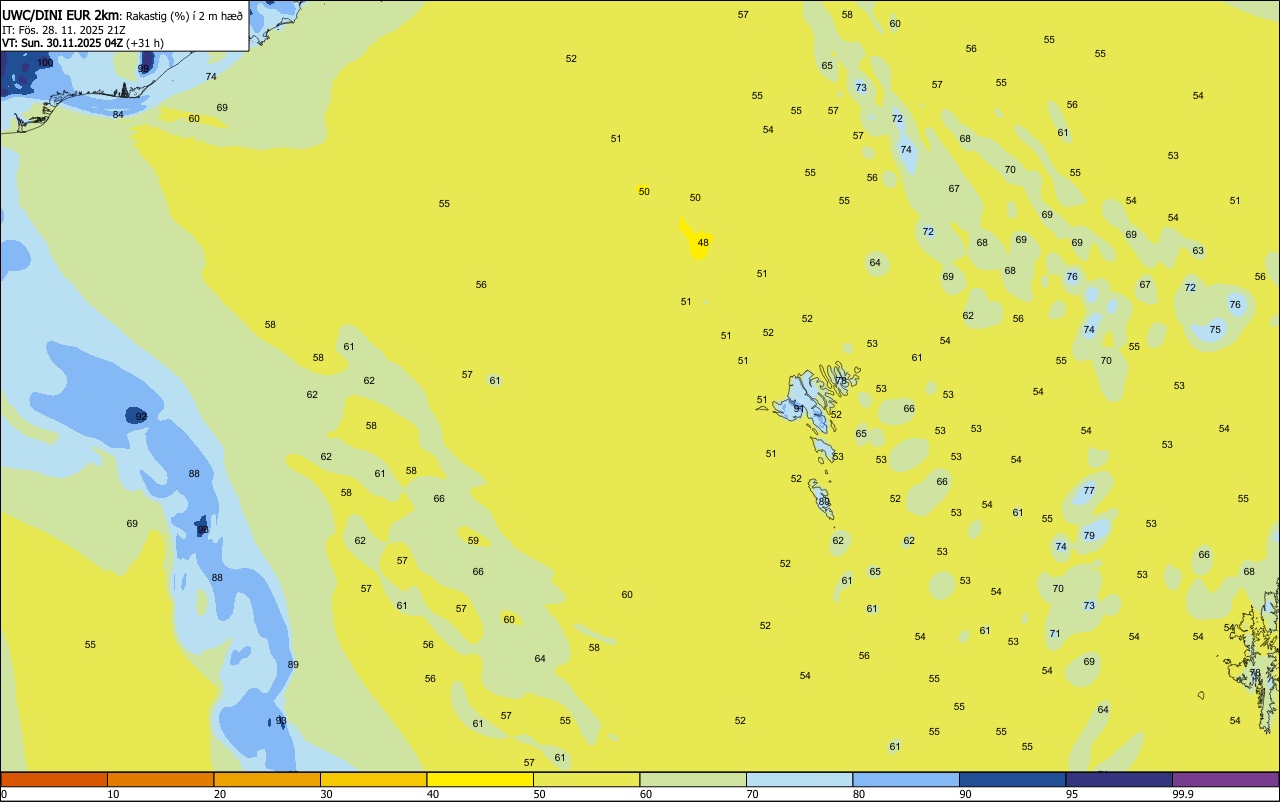Choose the 30–40 golden legend segment
Image resolution: width=1280 pixels, height=802 pixels.
point(373,779)
